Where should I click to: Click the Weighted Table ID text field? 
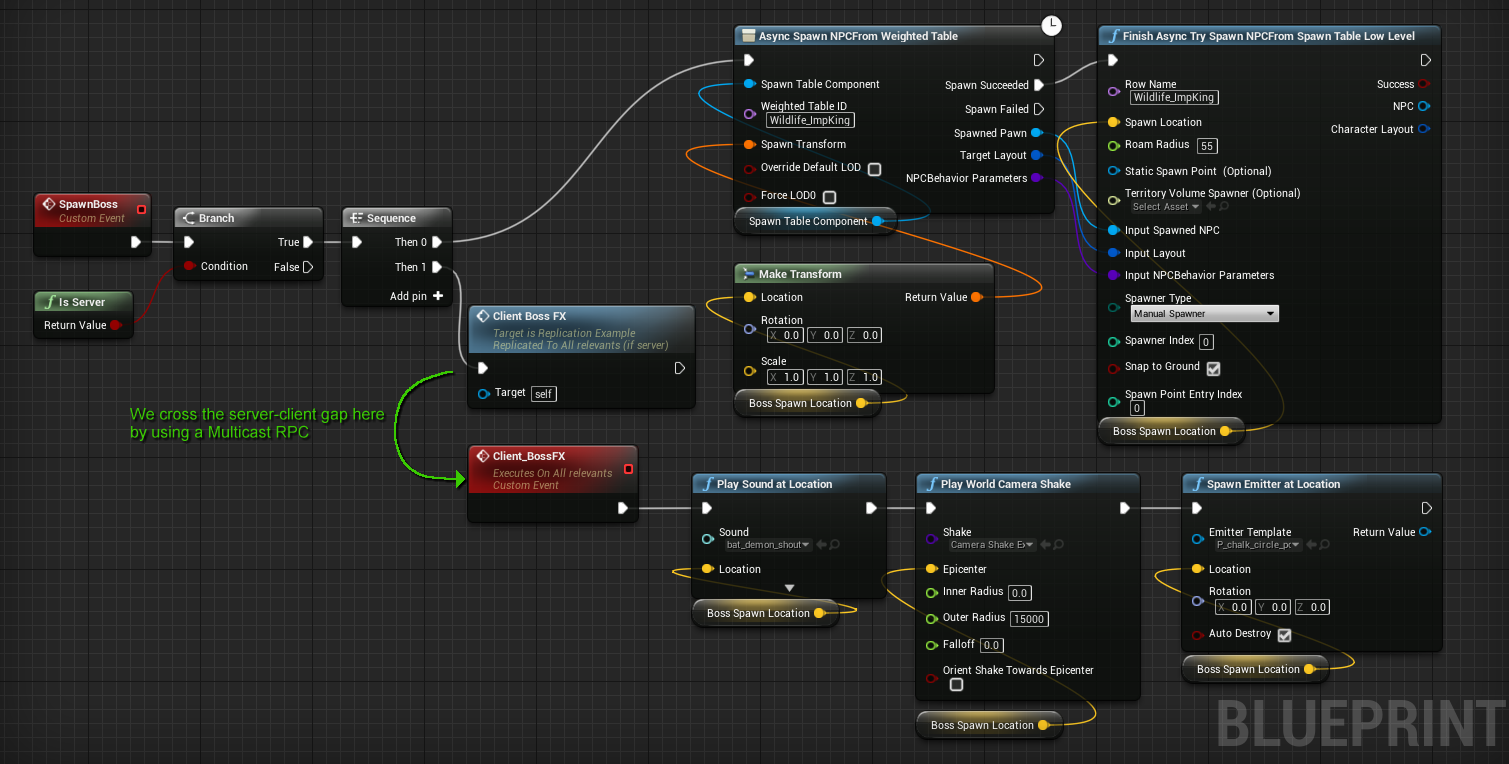tap(809, 120)
